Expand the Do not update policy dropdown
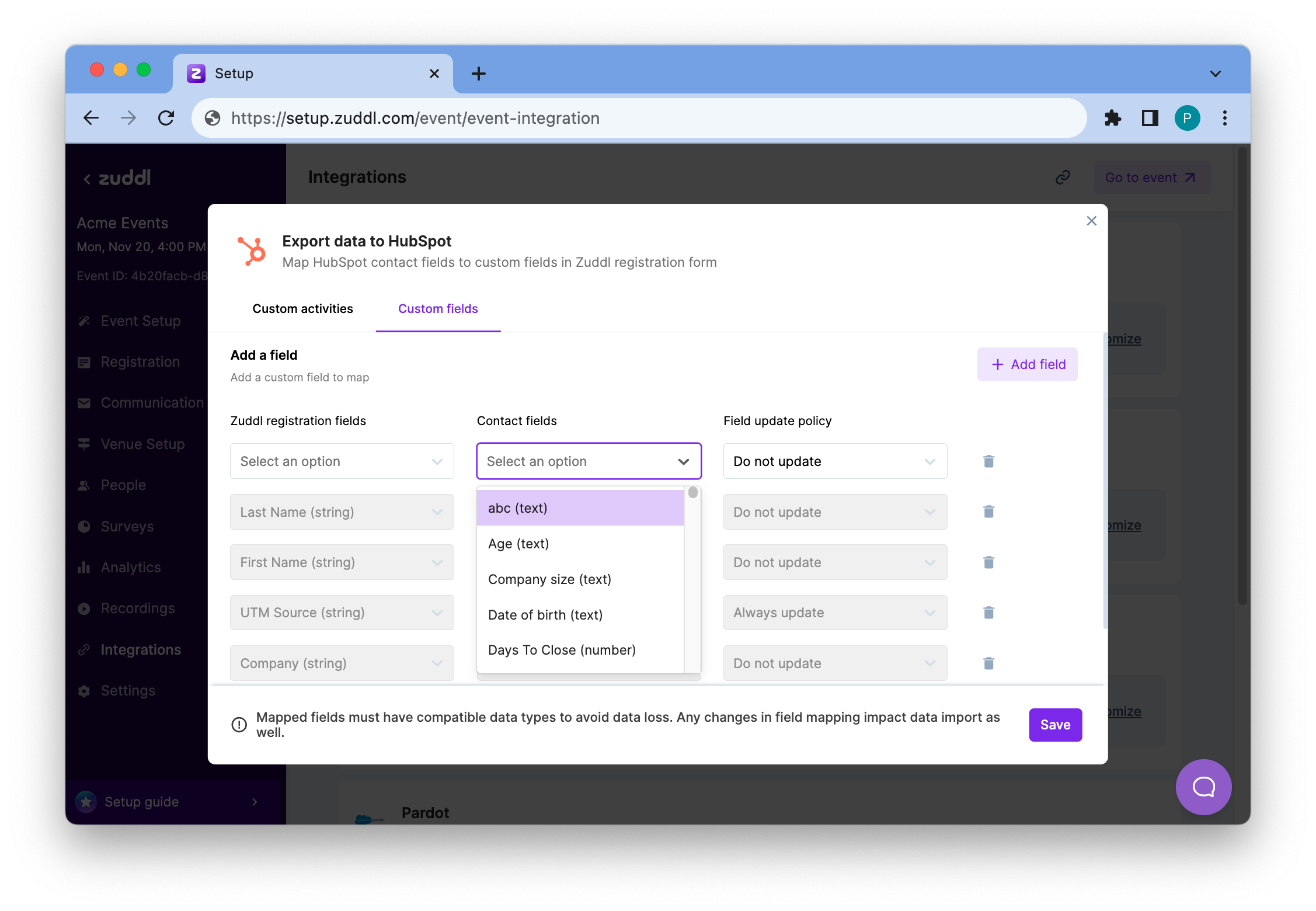The width and height of the screenshot is (1316, 911). click(834, 461)
